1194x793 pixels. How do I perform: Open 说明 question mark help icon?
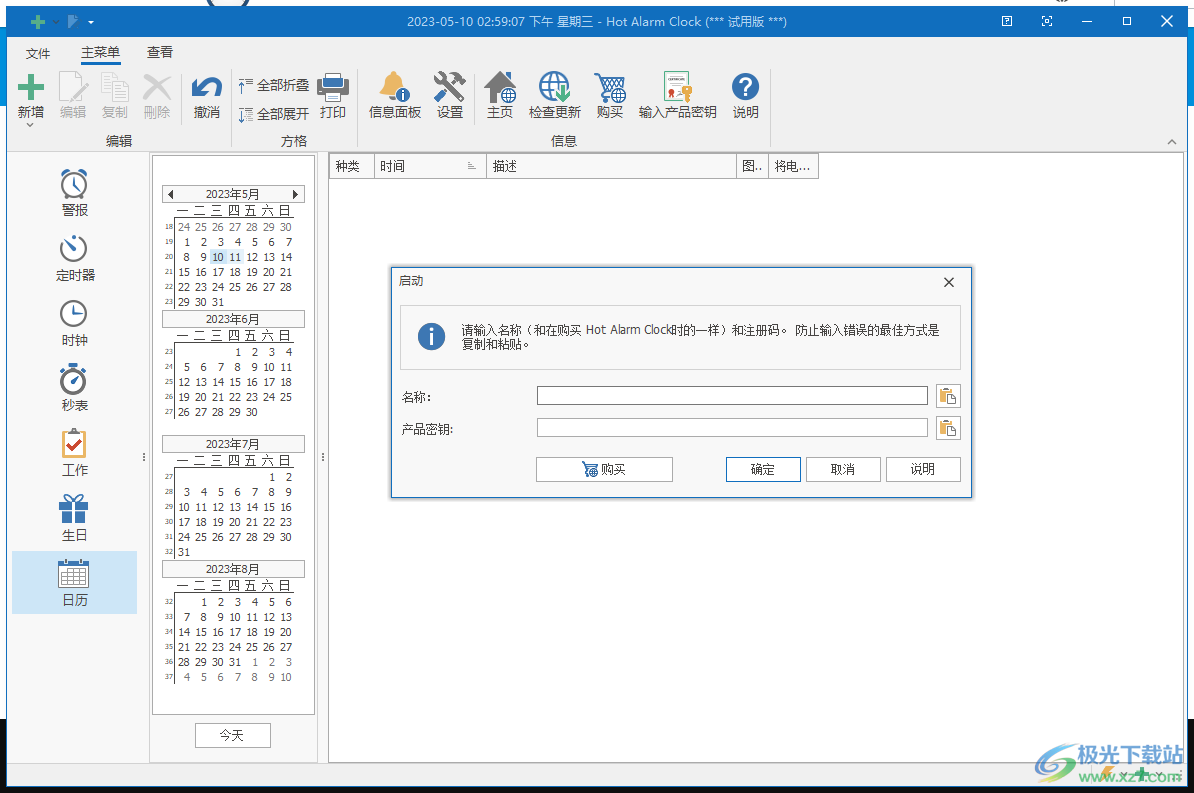point(745,87)
